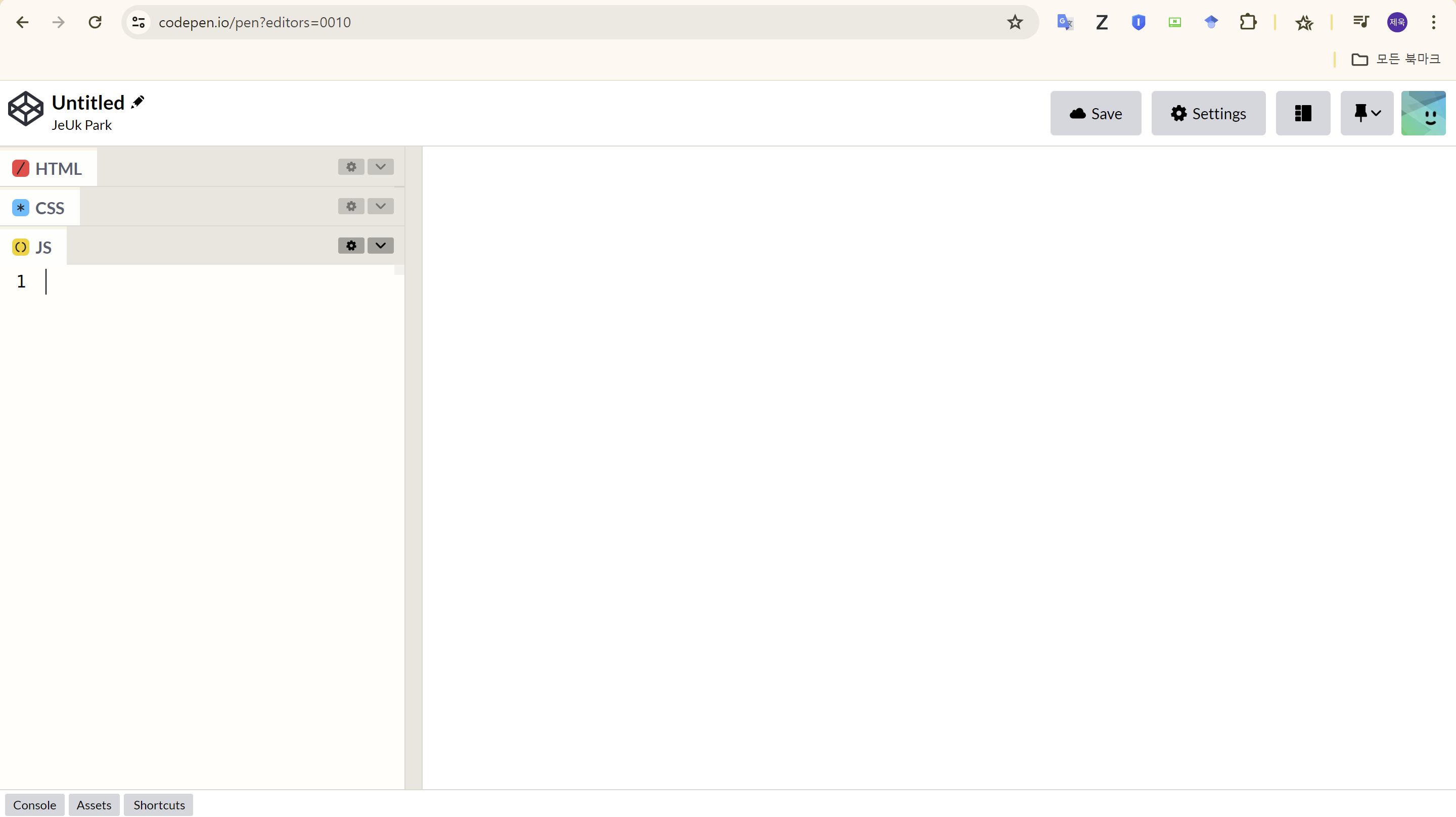Expand the JS editor dropdown chevron

pyautogui.click(x=380, y=246)
